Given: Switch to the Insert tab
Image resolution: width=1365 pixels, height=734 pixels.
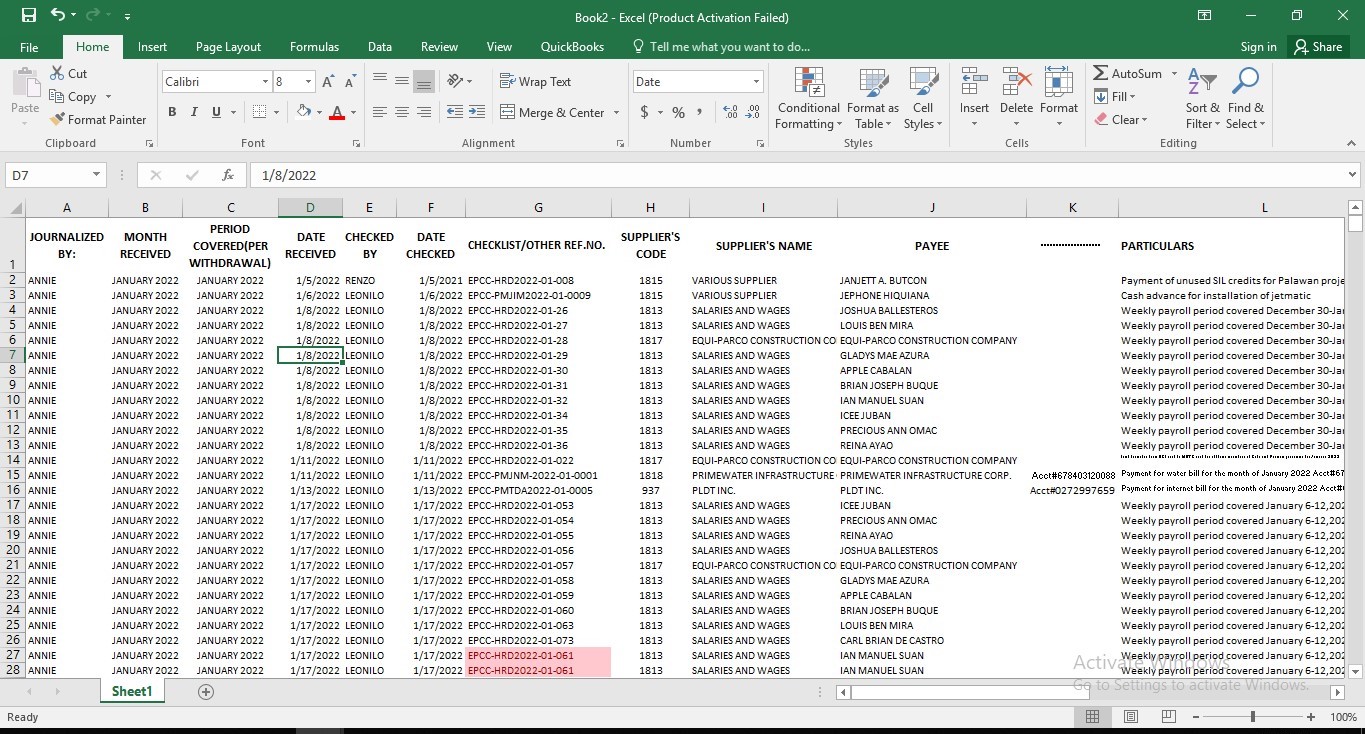Looking at the screenshot, I should (152, 47).
